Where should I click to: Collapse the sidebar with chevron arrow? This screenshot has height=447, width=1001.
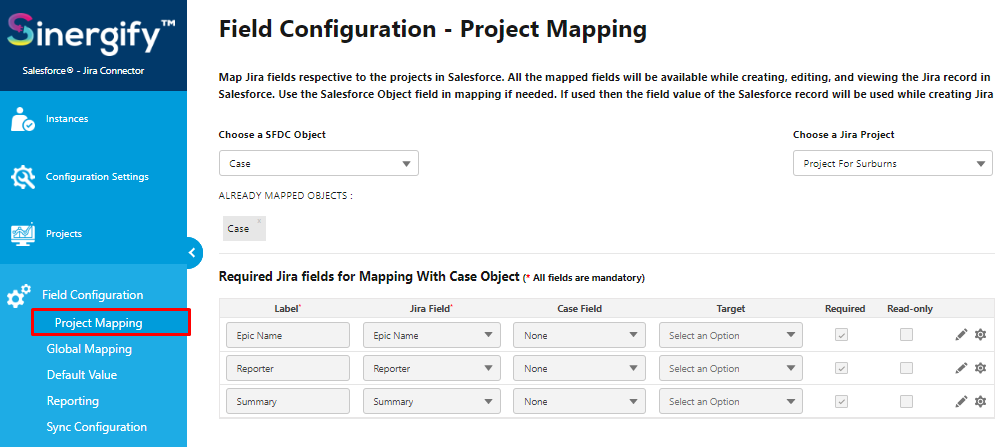click(x=192, y=253)
